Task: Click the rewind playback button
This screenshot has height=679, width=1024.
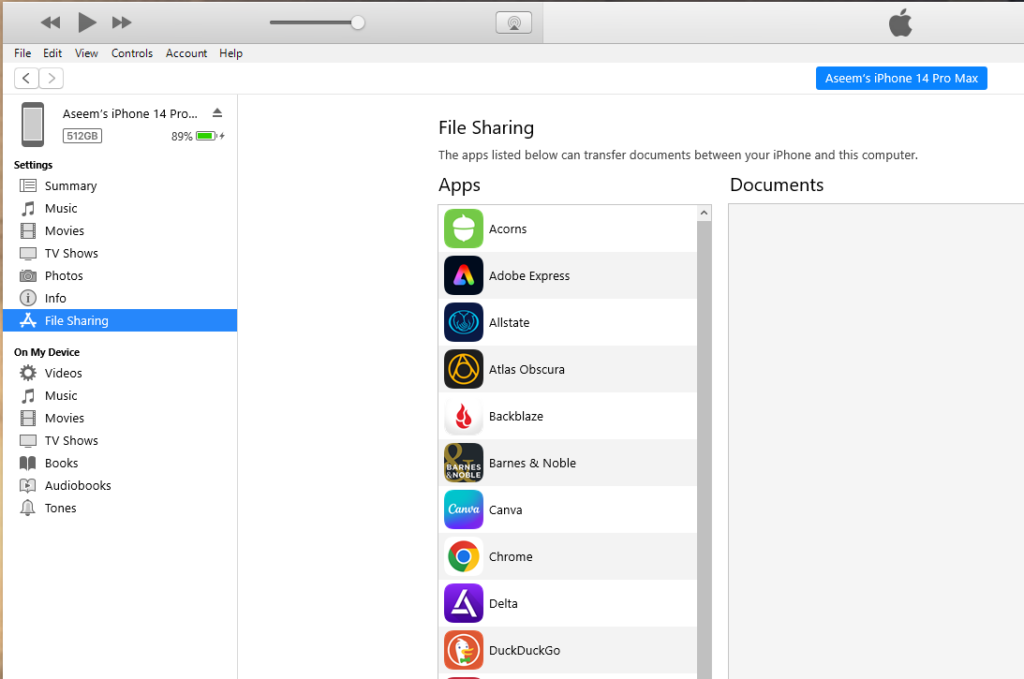Action: coord(50,23)
